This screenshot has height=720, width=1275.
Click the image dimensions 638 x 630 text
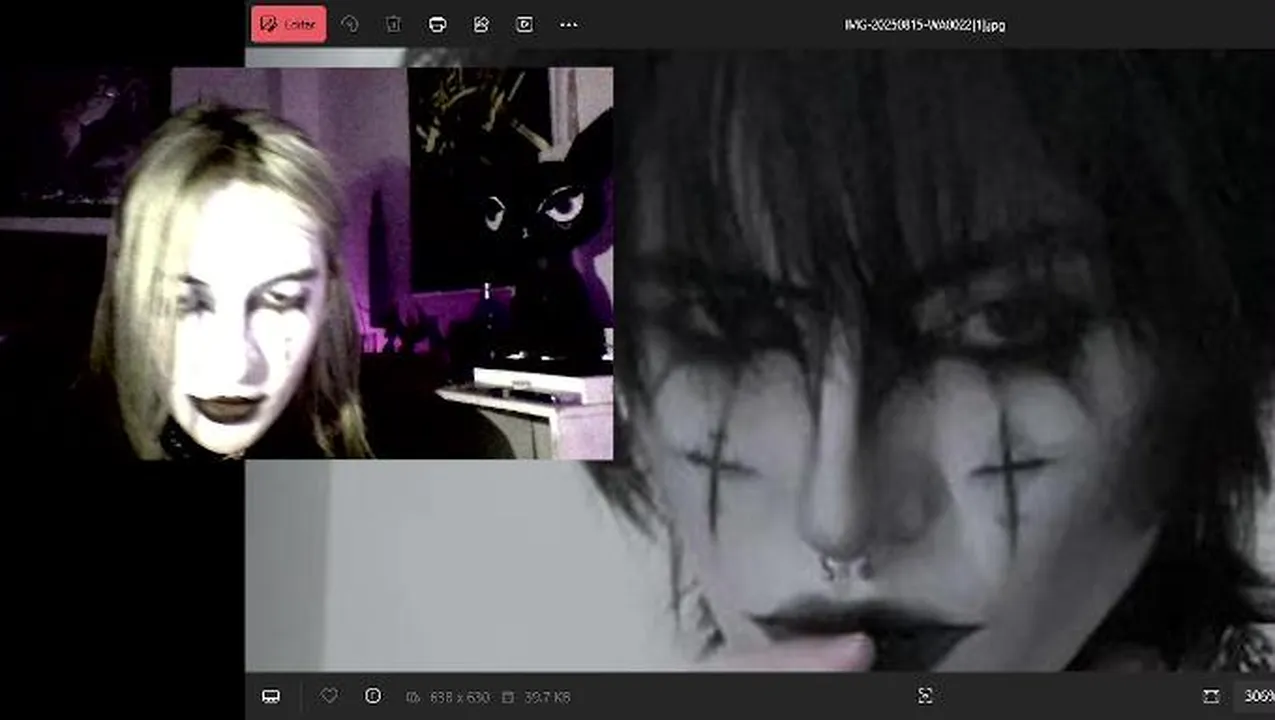tap(459, 697)
